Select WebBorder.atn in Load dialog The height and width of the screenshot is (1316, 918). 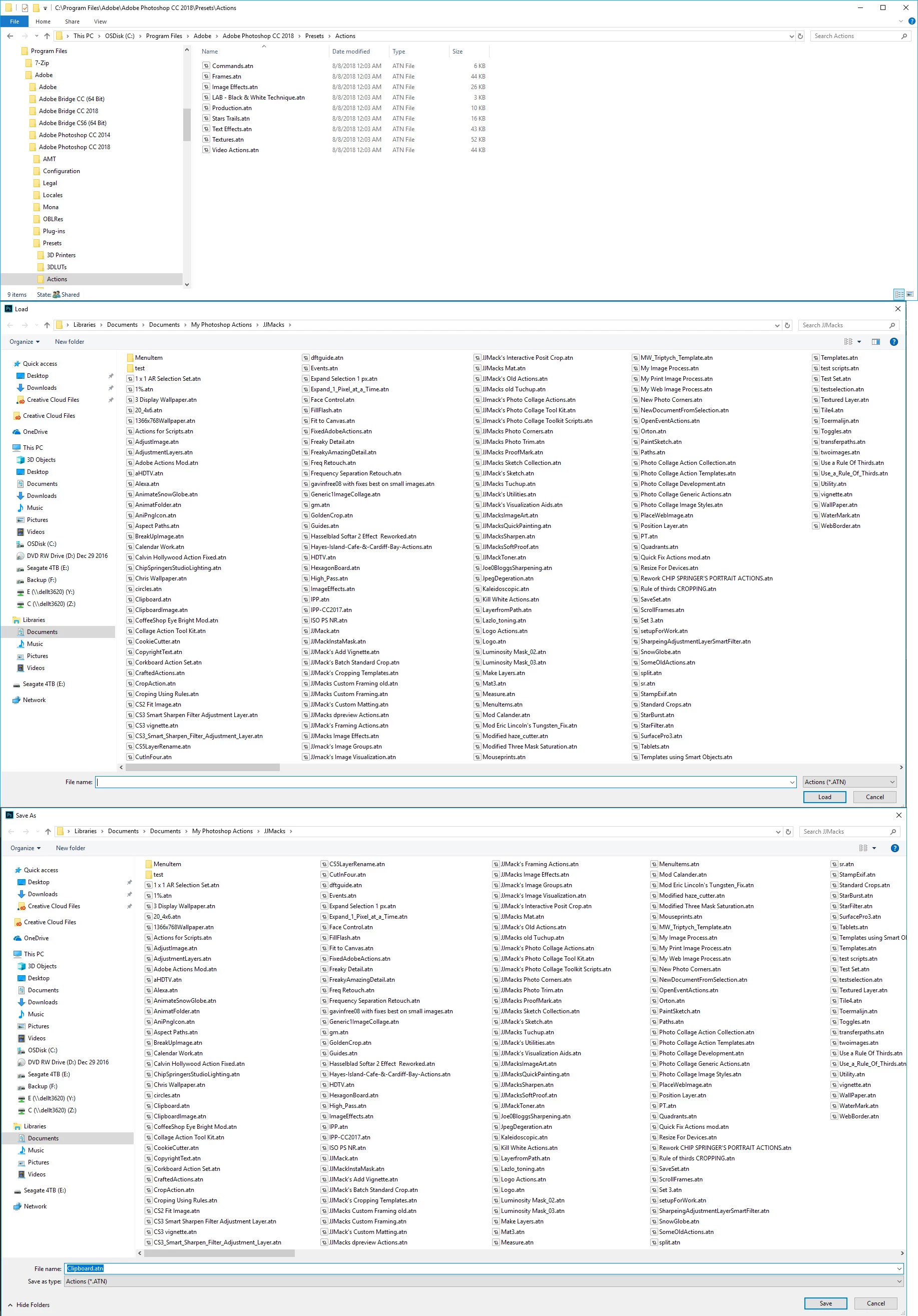(840, 525)
